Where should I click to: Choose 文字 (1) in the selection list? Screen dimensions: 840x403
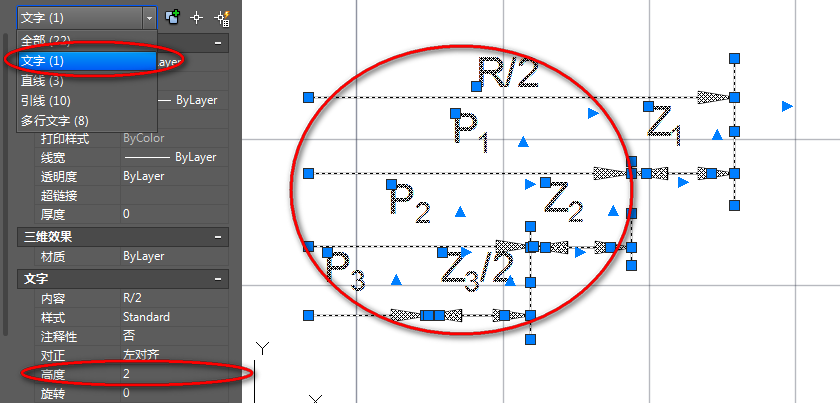tap(87, 61)
